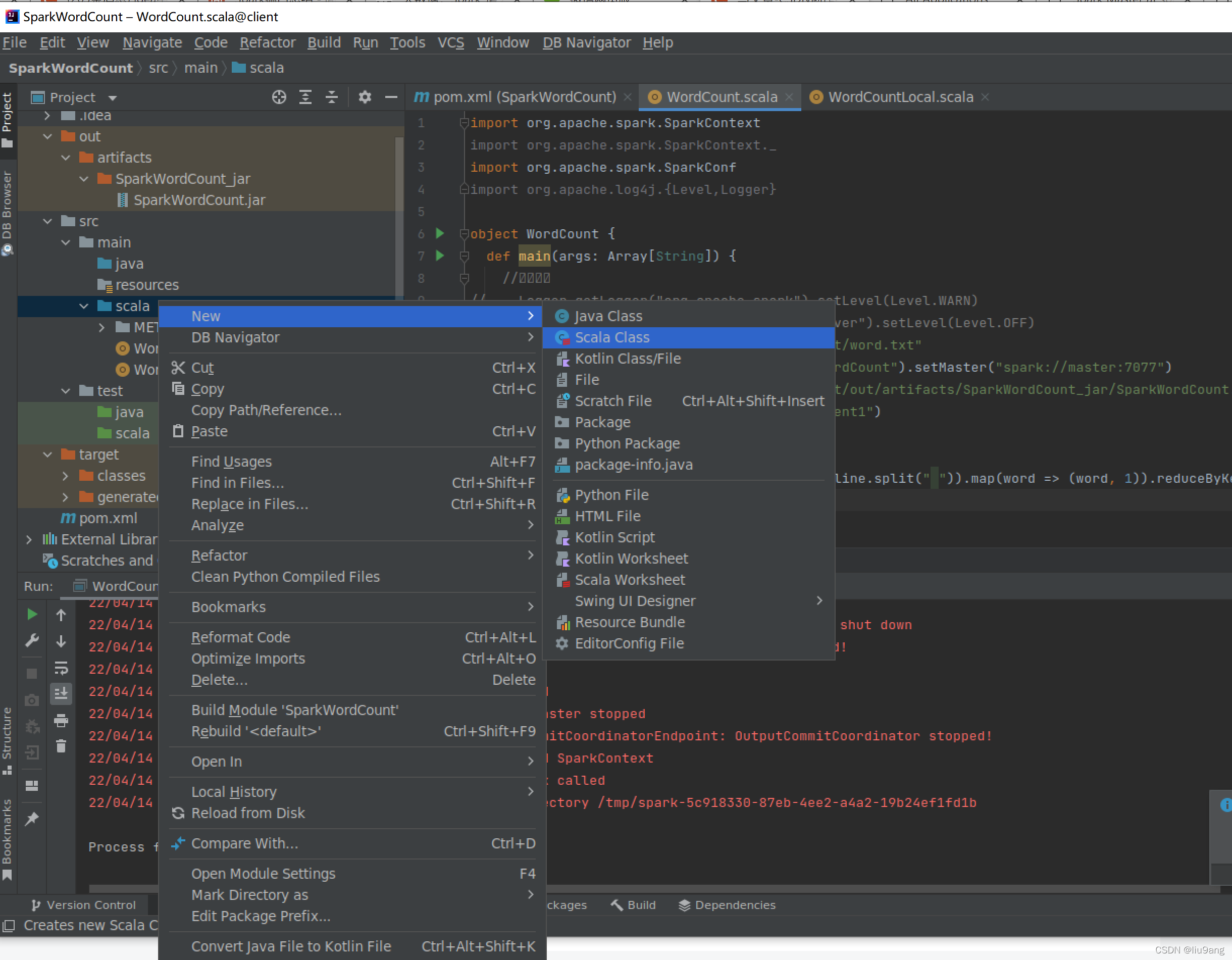Open DB Browser side tool window
This screenshot has height=960, width=1232.
tap(7, 213)
